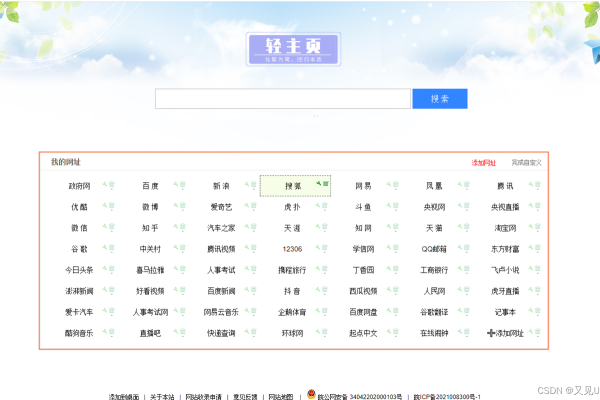This screenshot has width=600, height=400.
Task: Click the 网站地图 footer link
Action: click(281, 397)
